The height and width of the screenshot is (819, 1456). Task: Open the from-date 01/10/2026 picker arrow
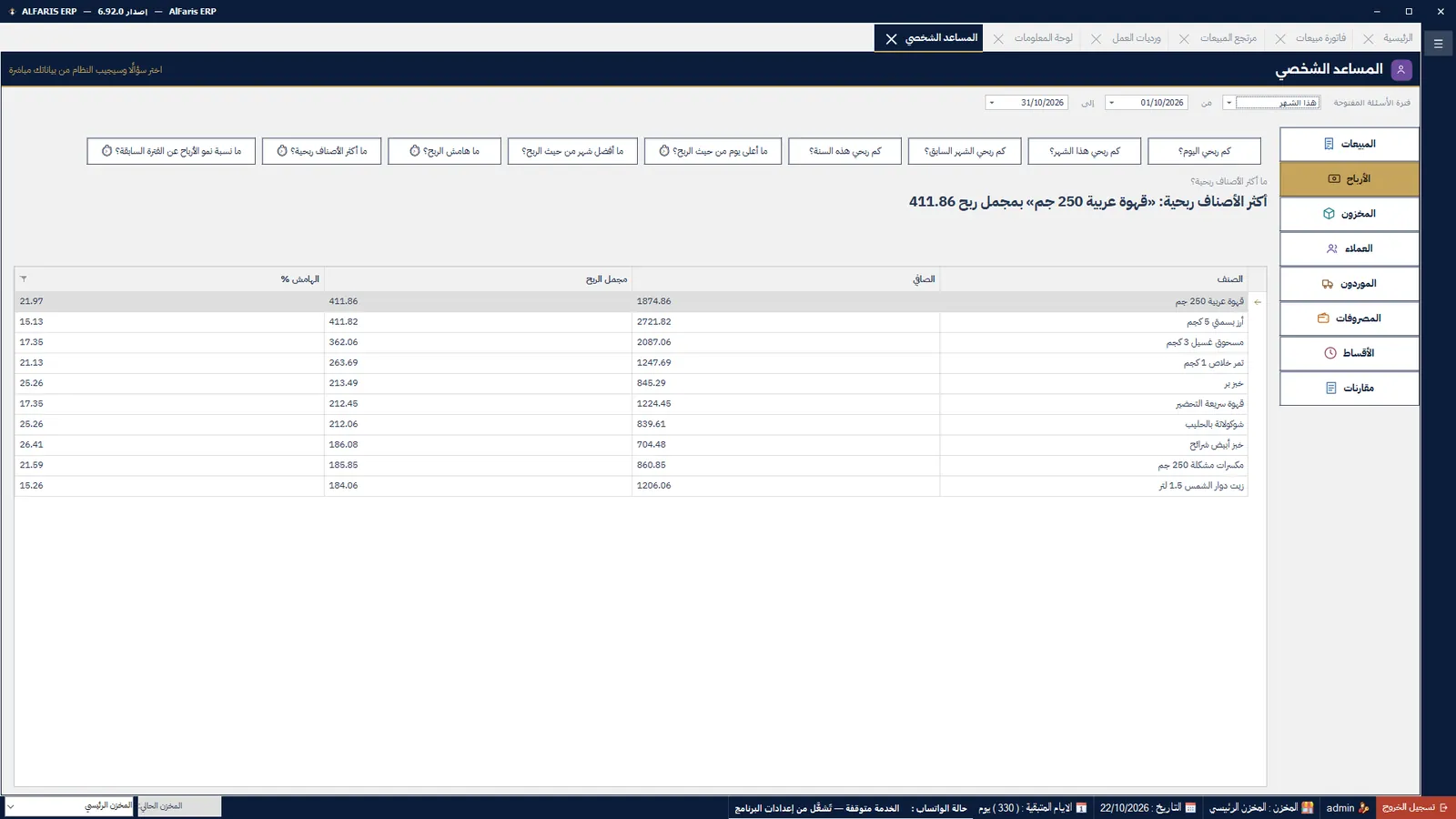1111,103
